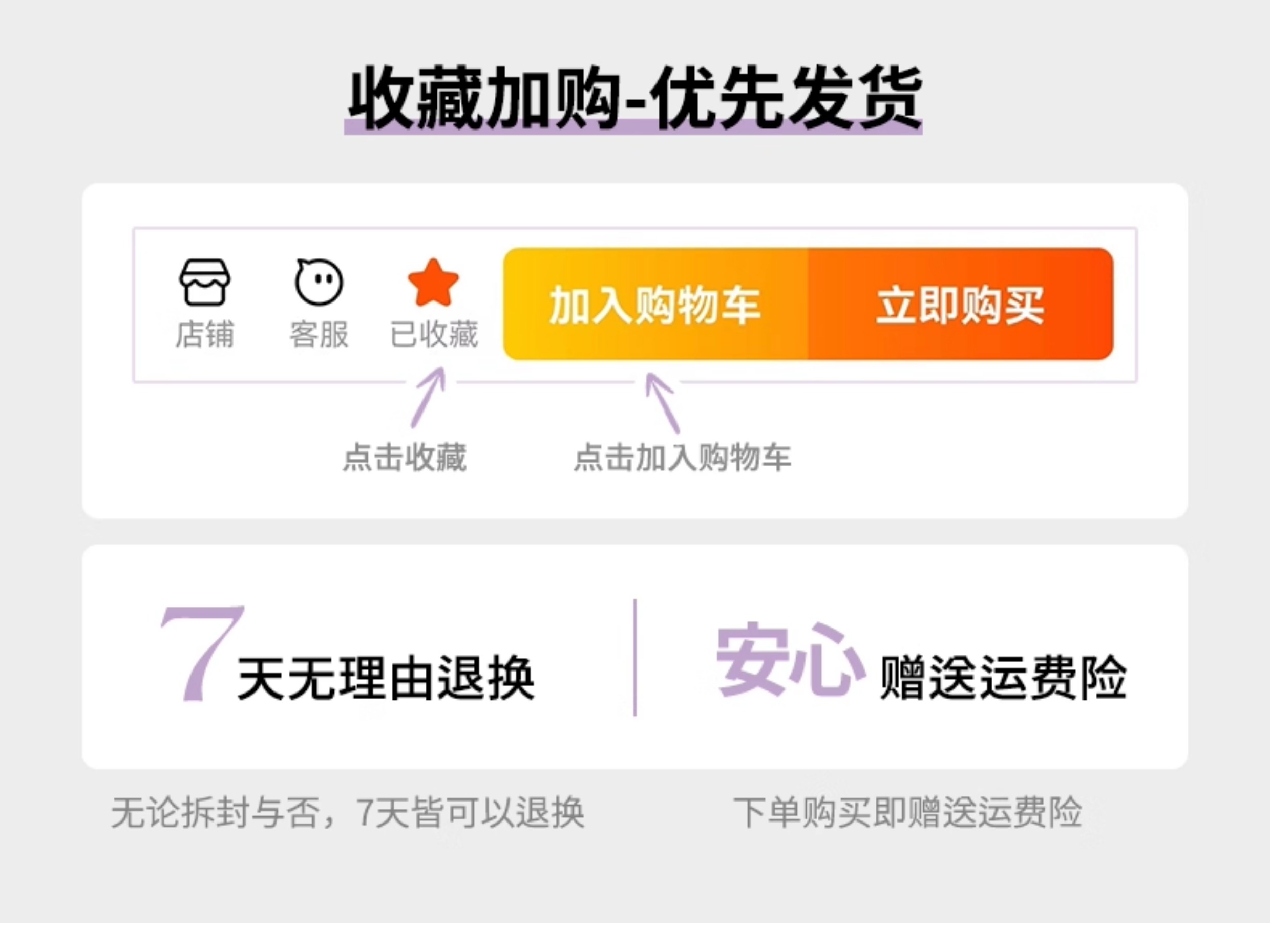Viewport: 1270px width, 952px height.
Task: Click the 无论拆封与否，7天皆可以退换 note
Action: coord(348,813)
